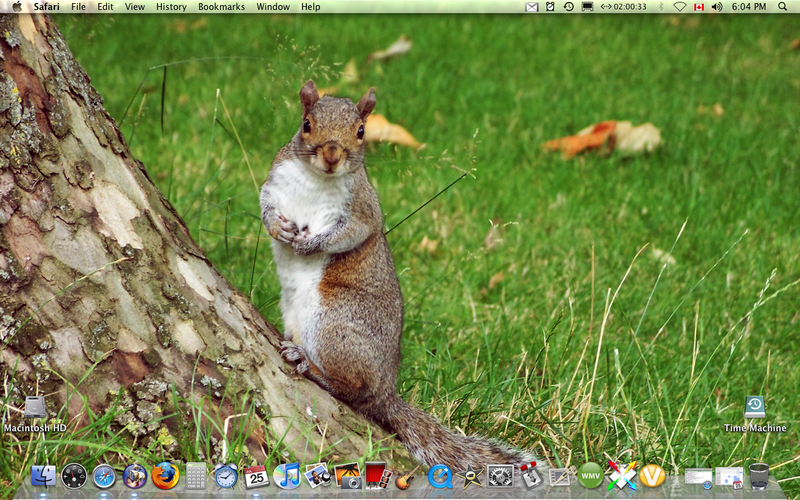Open the History menu
This screenshot has width=800, height=500.
click(171, 7)
